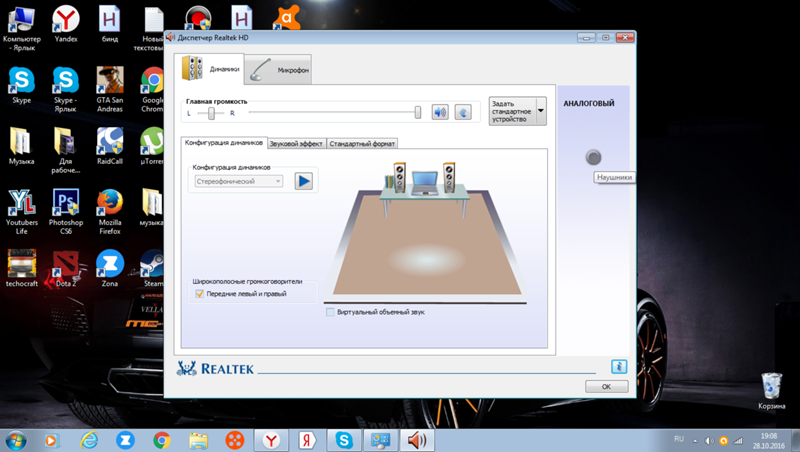Click the right speaker in room diagram
Viewport: 800px width, 452px height.
[449, 177]
